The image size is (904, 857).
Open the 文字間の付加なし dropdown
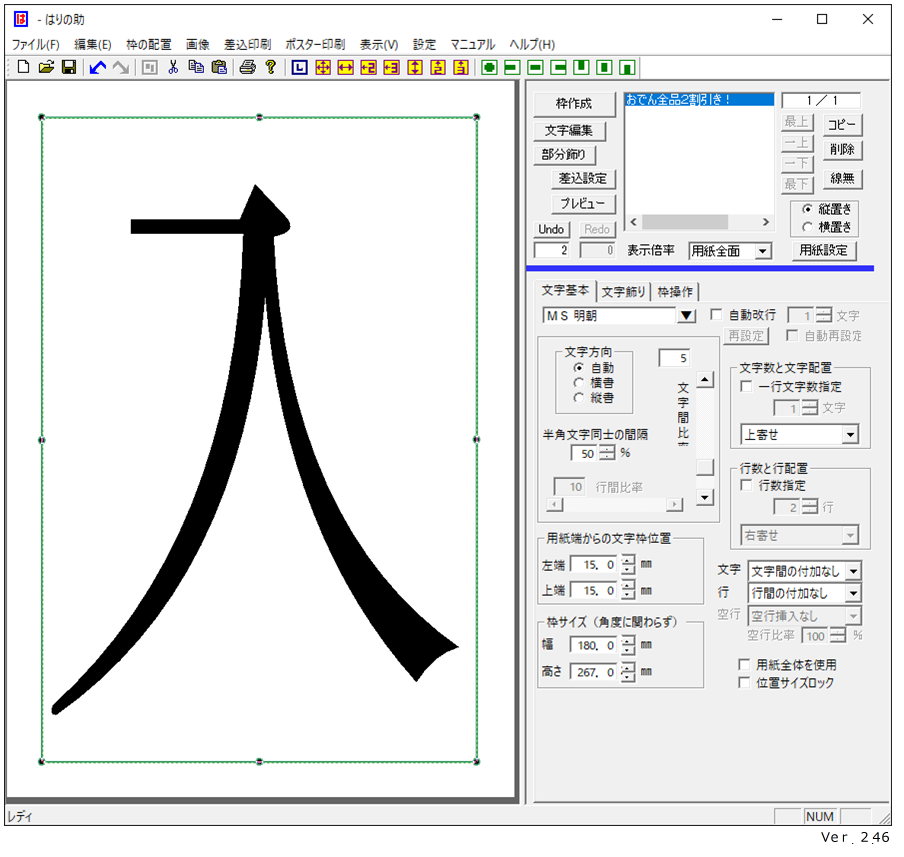[x=853, y=572]
